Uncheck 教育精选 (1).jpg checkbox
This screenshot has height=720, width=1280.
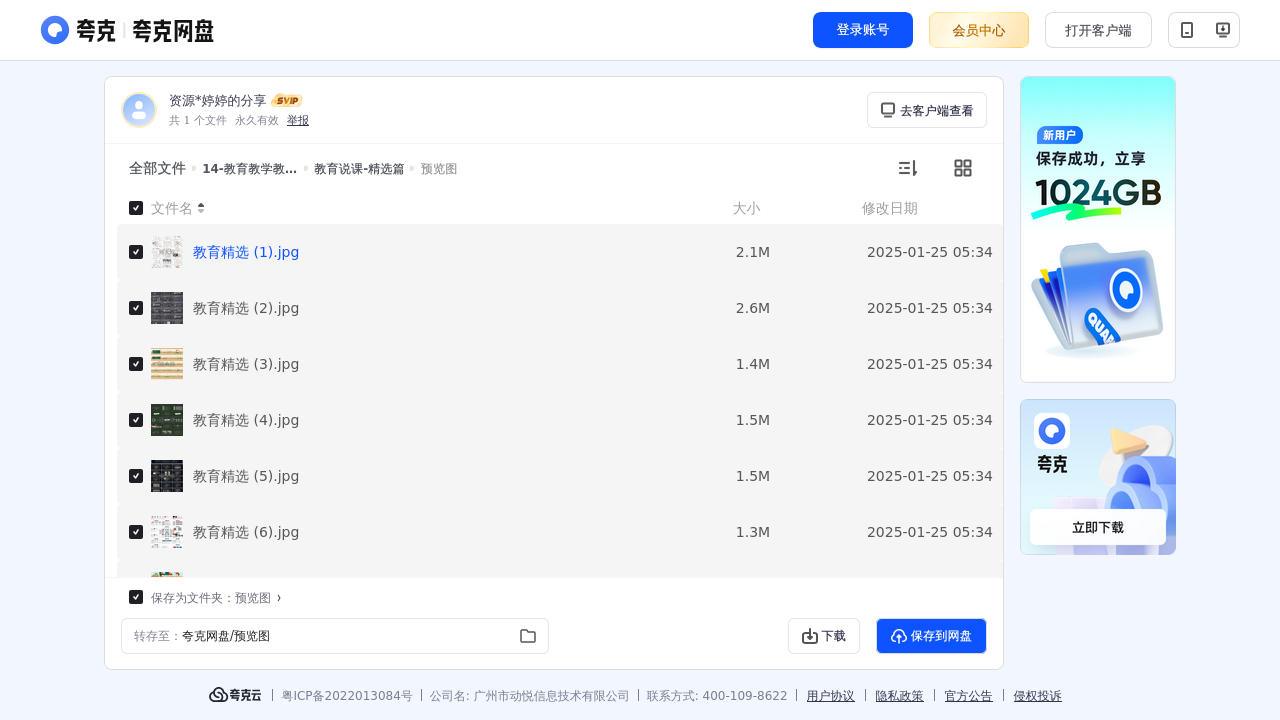pyautogui.click(x=136, y=252)
